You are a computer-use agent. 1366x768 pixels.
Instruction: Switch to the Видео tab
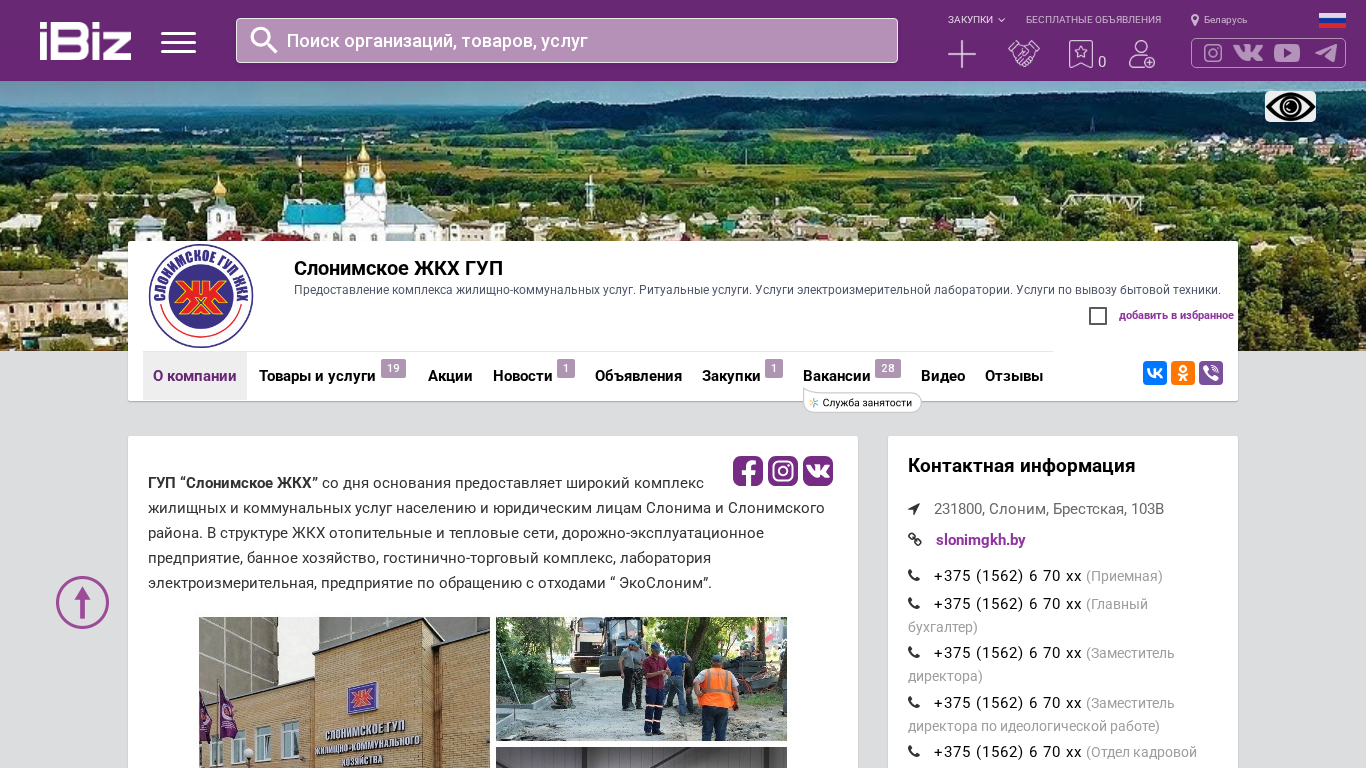pyautogui.click(x=943, y=376)
